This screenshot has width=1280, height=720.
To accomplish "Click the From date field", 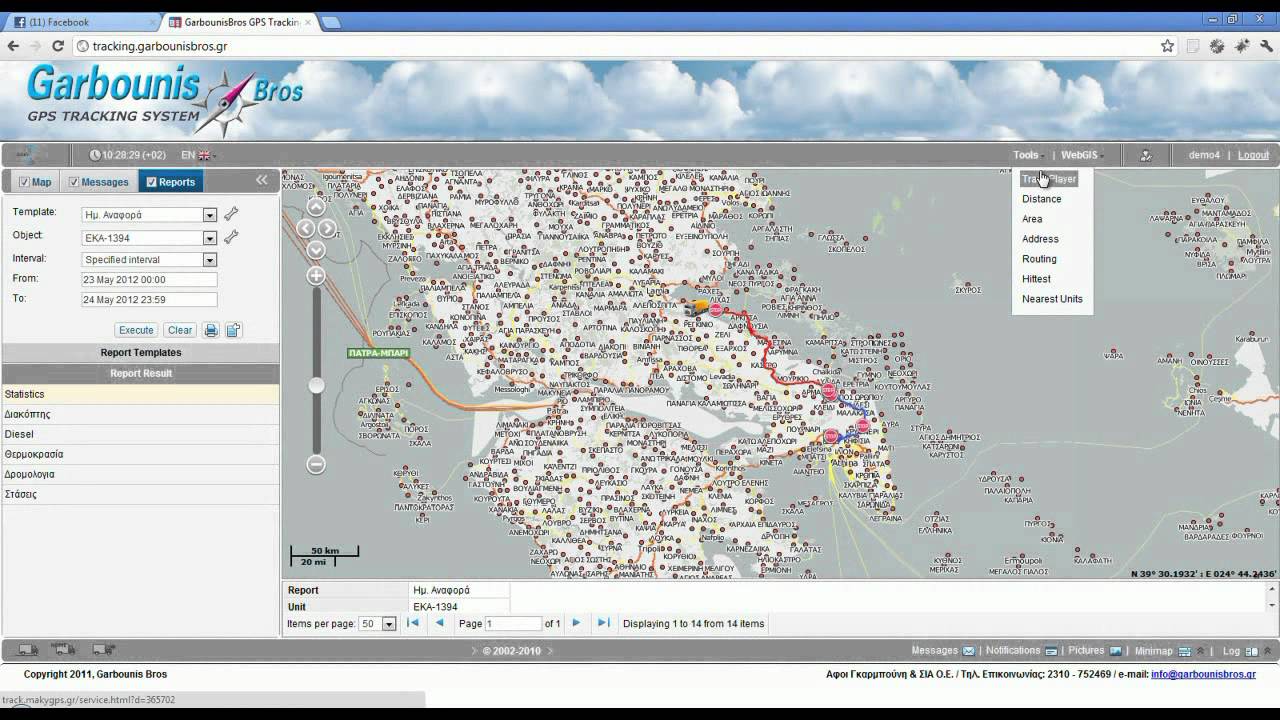I will click(149, 280).
